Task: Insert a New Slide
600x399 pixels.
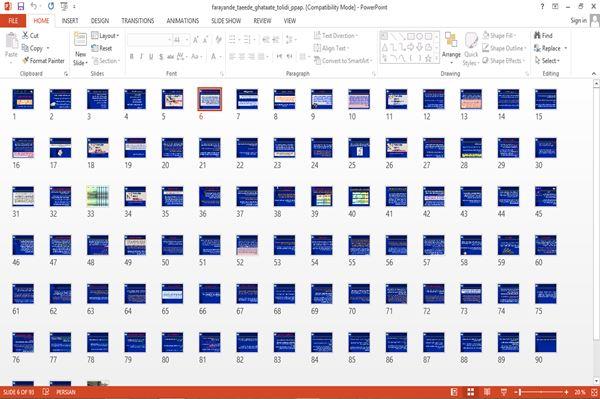Action: point(80,49)
